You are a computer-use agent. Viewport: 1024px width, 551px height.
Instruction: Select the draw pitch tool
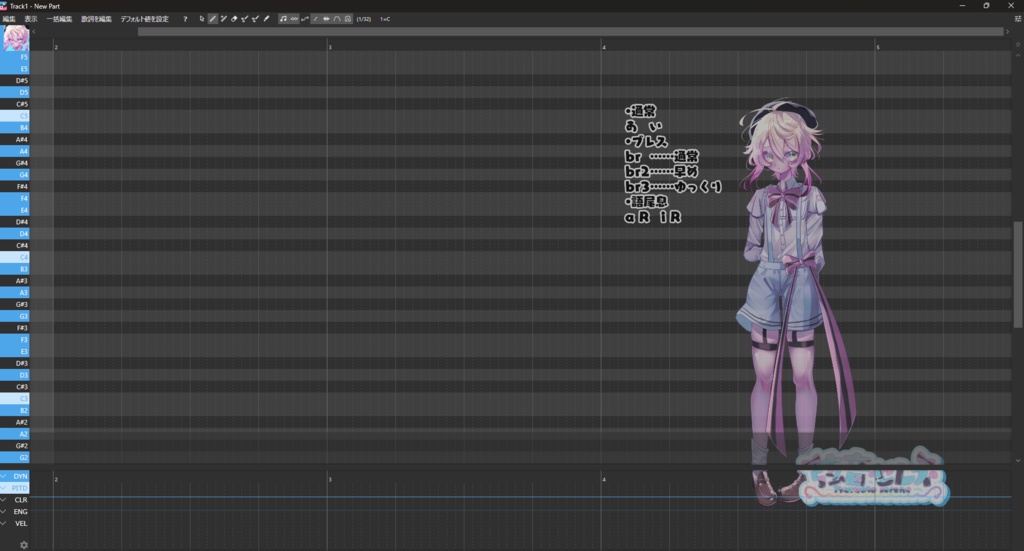click(x=245, y=19)
